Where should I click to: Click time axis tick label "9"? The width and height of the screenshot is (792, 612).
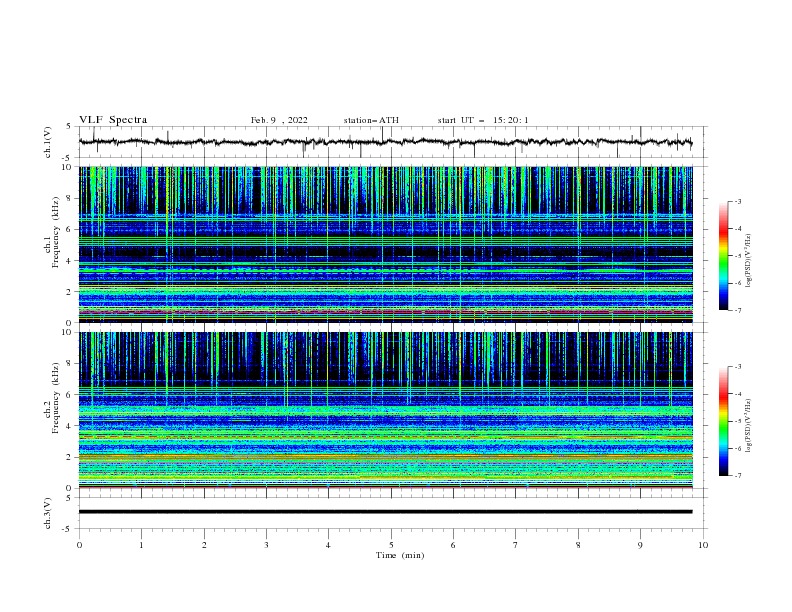coord(640,545)
